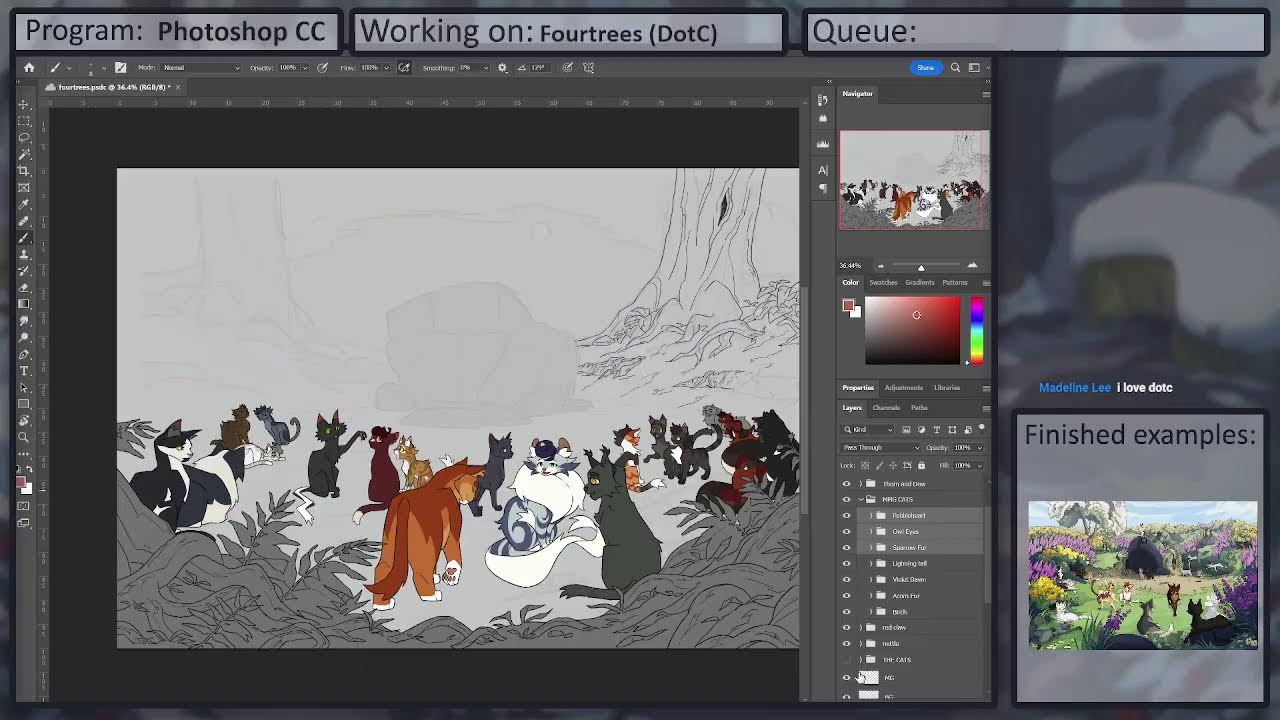Viewport: 1280px width, 720px height.
Task: Open smoothing options gear icon
Action: [502, 68]
